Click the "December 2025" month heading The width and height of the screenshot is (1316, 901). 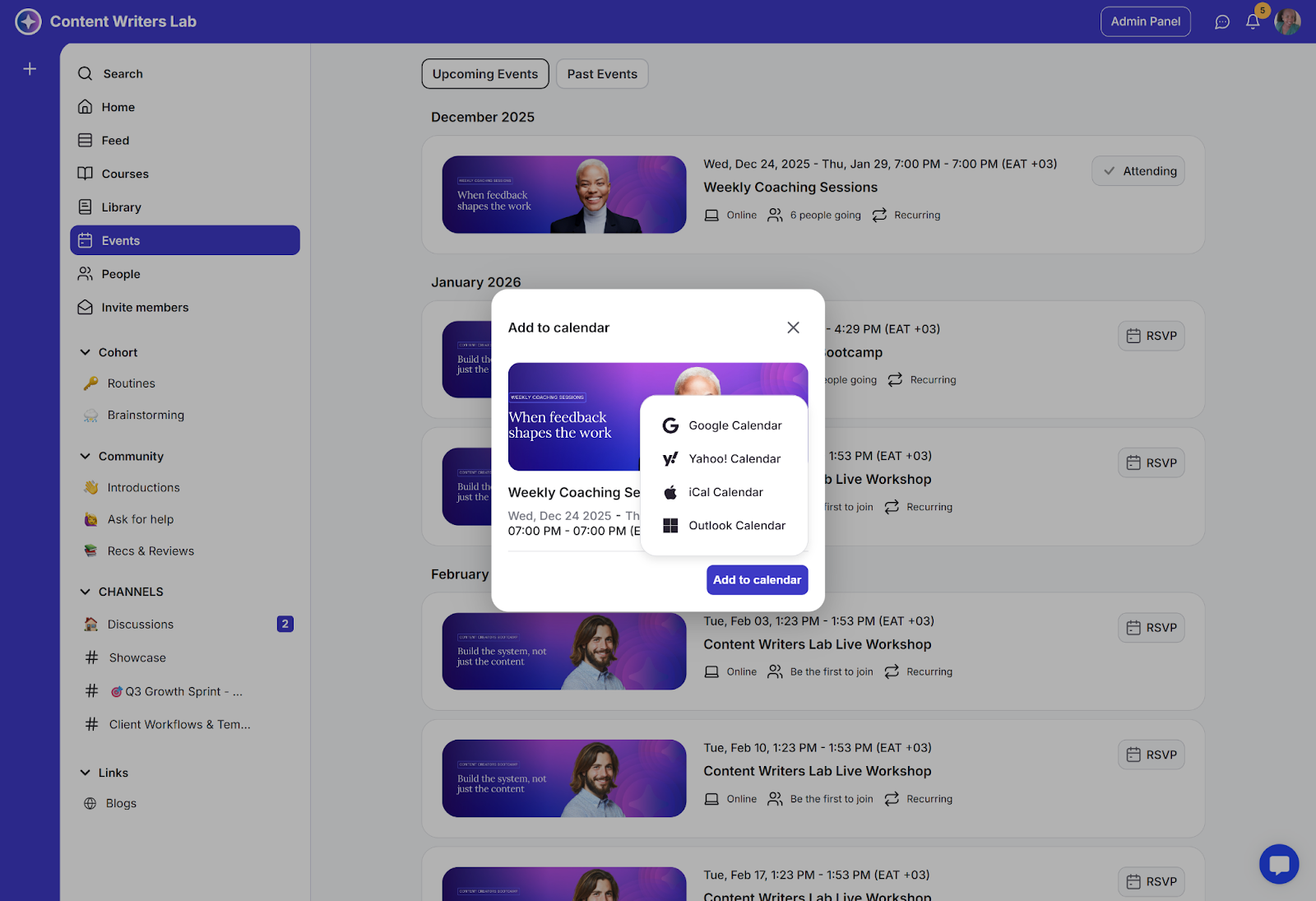(483, 118)
